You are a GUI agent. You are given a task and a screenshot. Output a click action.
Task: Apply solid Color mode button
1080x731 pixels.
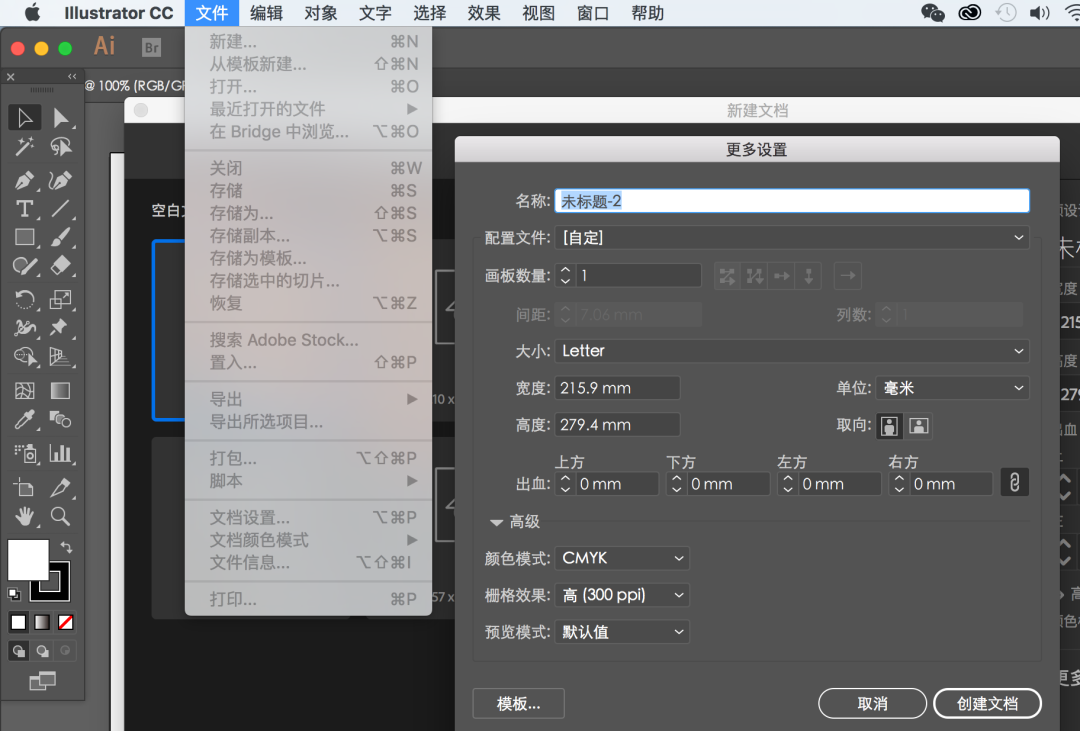[19, 623]
